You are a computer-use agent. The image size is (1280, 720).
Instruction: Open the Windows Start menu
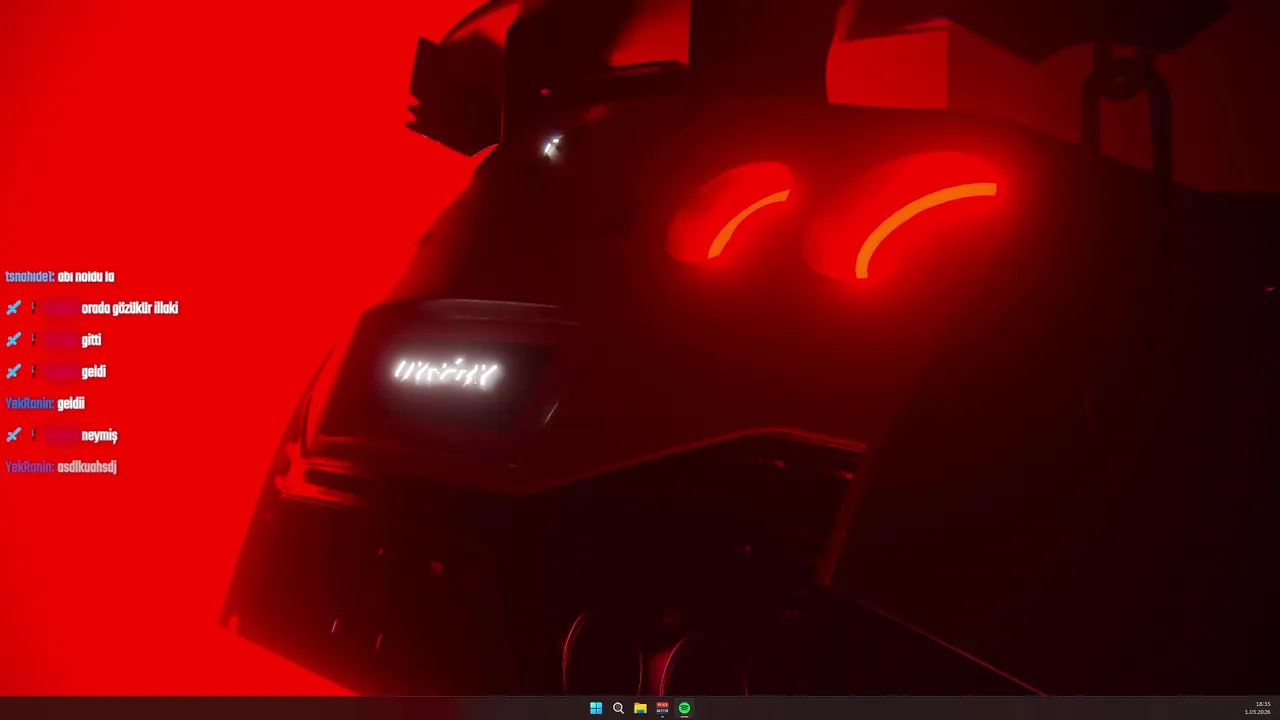[x=596, y=708]
